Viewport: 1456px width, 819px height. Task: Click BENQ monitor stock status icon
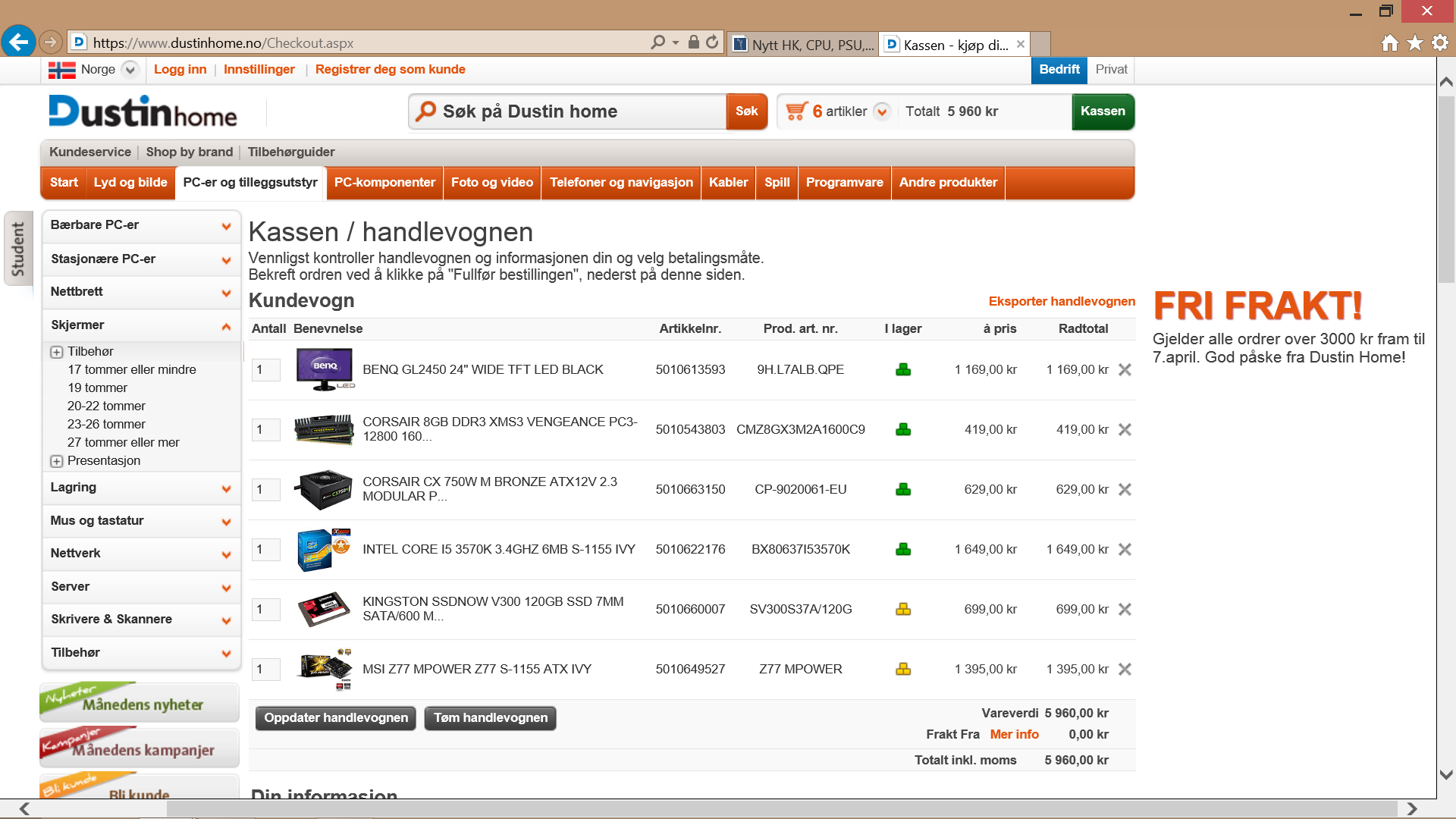point(903,370)
